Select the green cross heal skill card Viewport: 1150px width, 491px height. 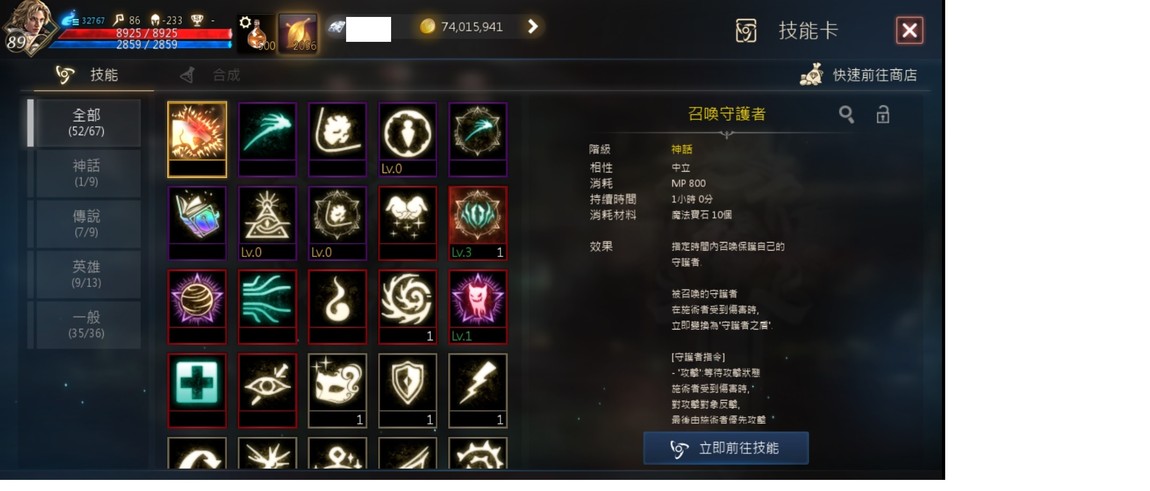(197, 390)
